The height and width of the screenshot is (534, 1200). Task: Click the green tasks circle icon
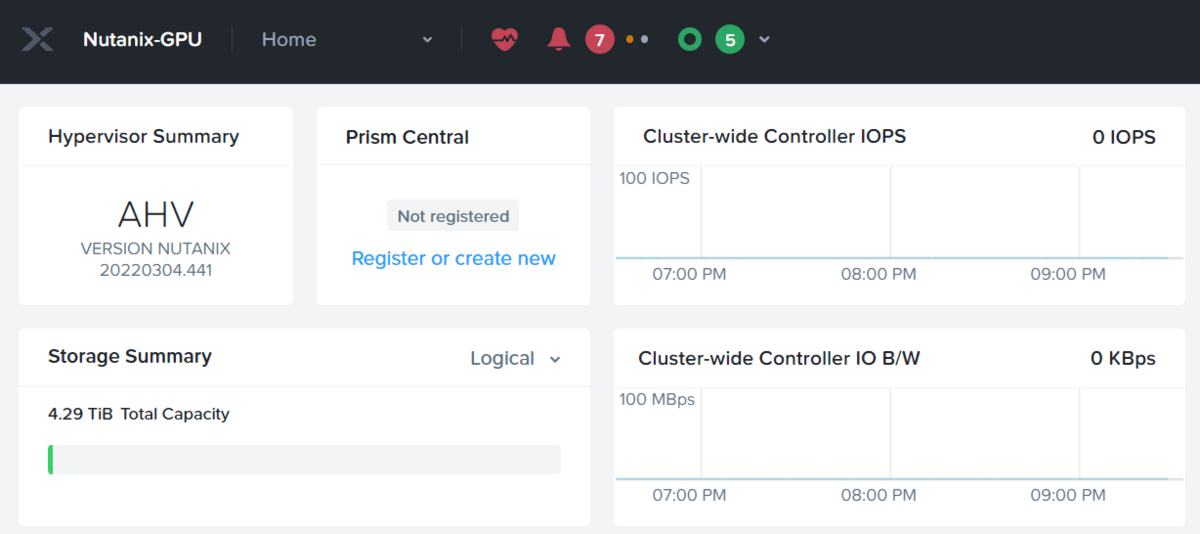click(689, 39)
